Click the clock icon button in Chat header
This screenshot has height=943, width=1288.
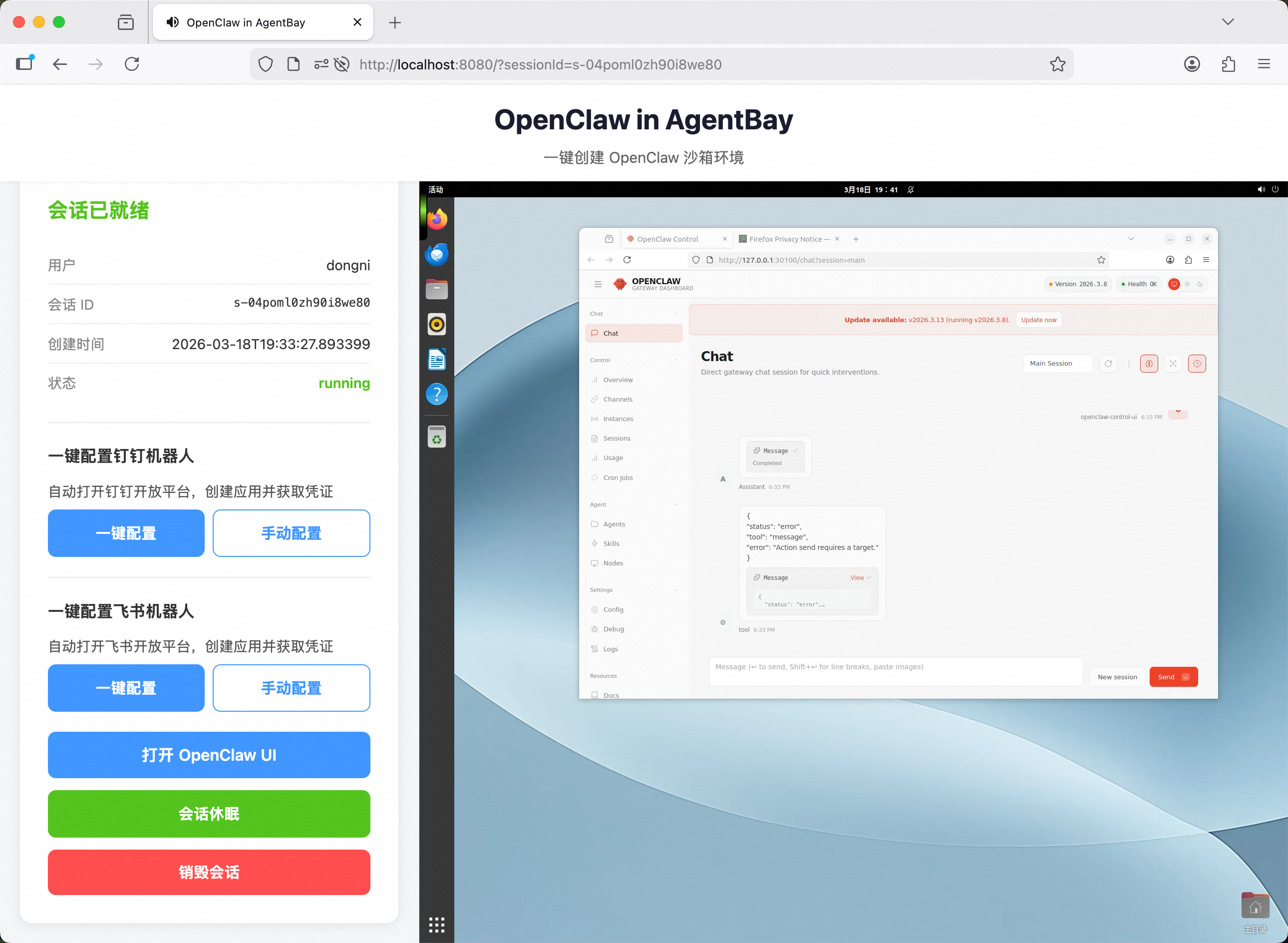point(1197,364)
